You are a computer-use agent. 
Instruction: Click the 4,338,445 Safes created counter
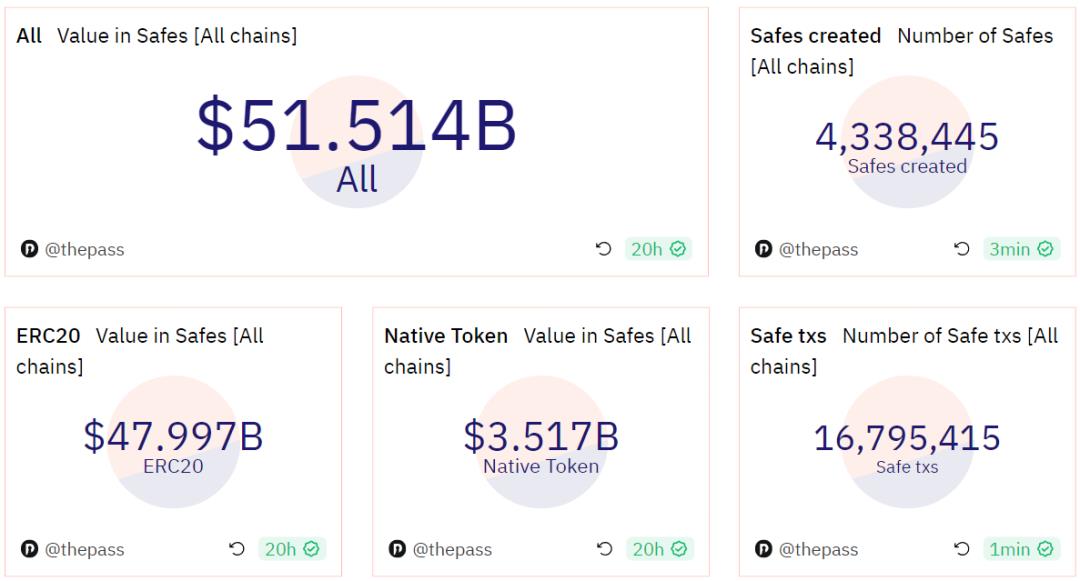(907, 137)
